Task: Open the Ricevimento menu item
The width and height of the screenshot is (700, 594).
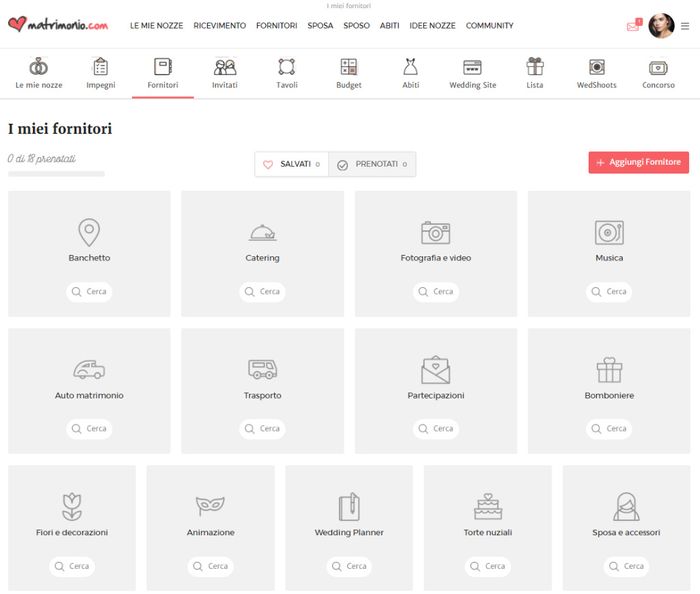Action: pos(220,26)
